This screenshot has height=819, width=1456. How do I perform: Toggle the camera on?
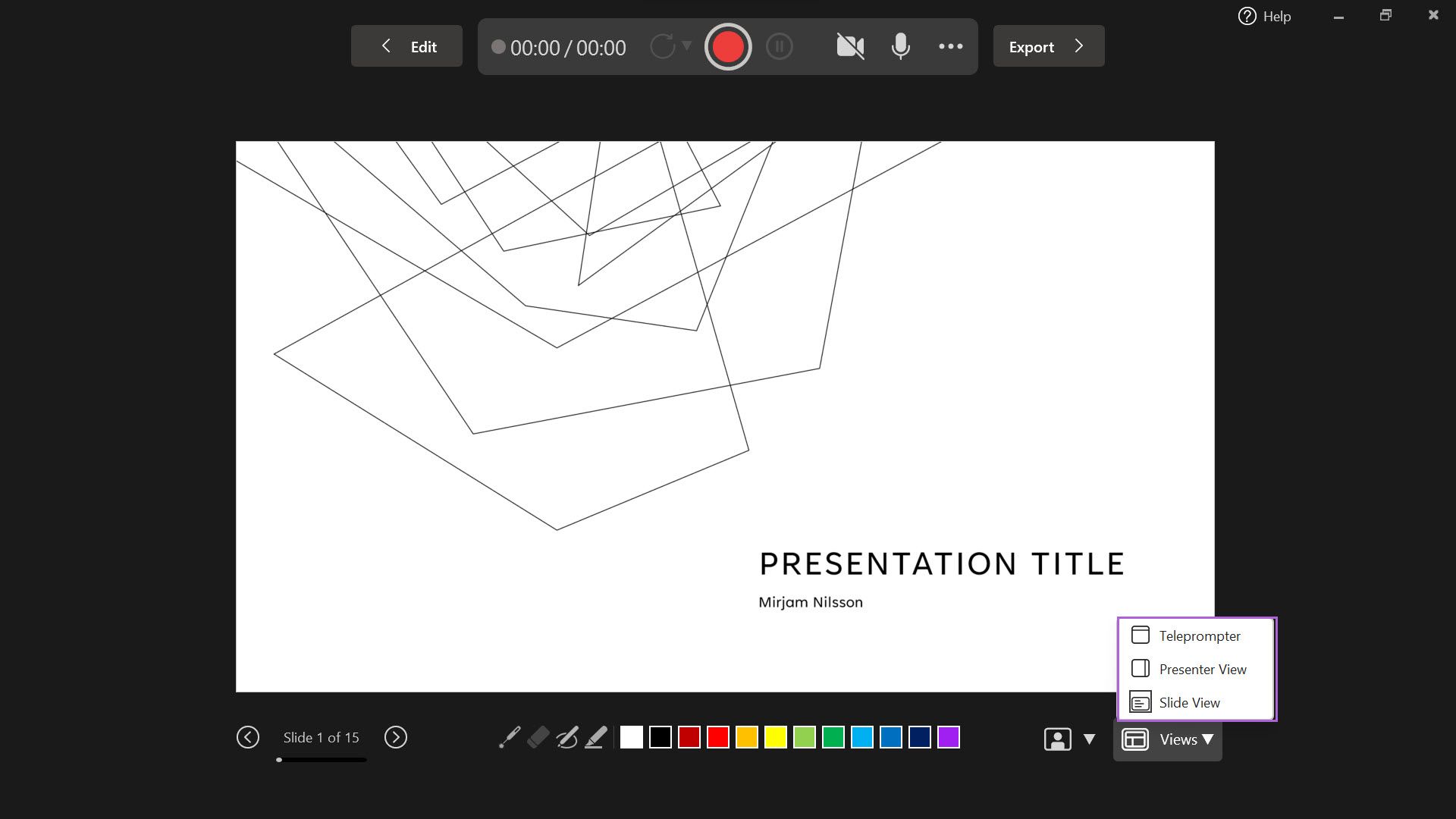[850, 47]
